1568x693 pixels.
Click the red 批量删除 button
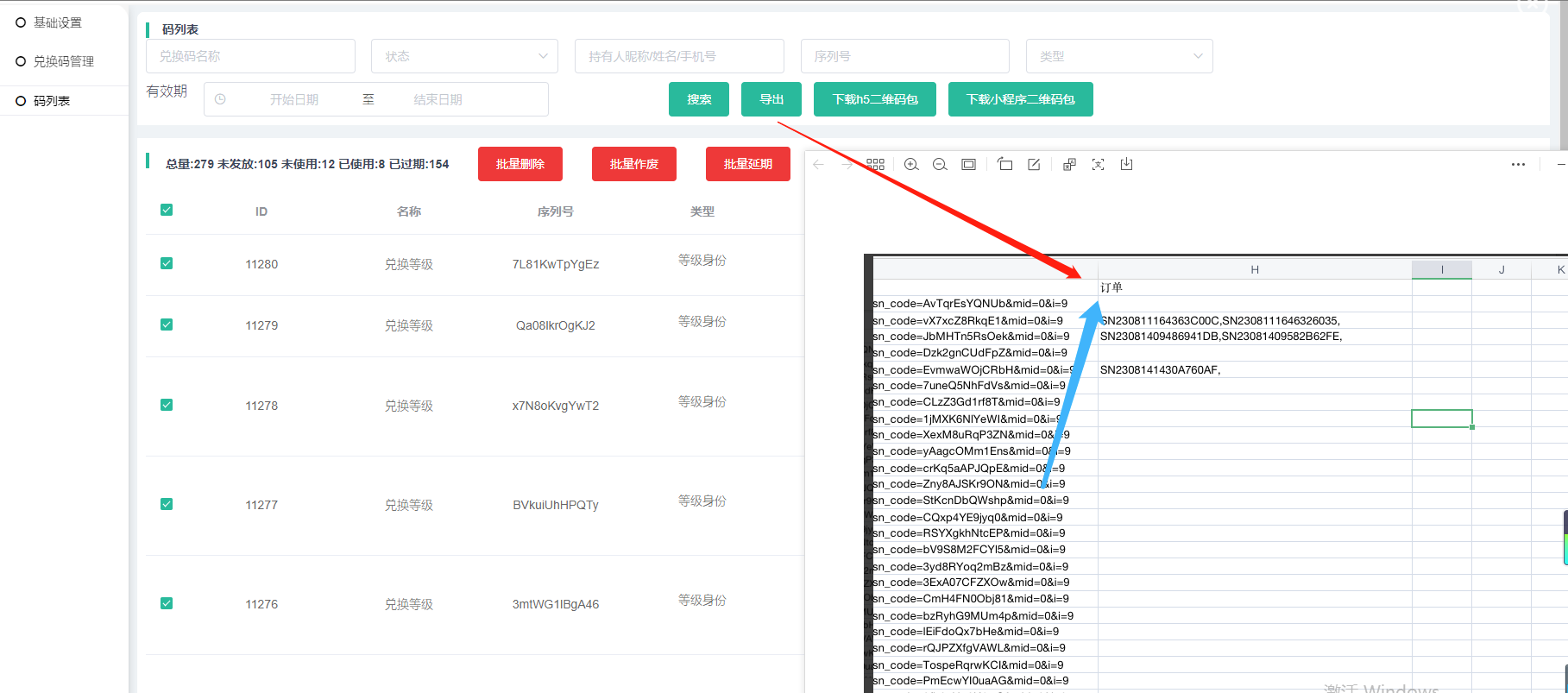click(x=520, y=164)
